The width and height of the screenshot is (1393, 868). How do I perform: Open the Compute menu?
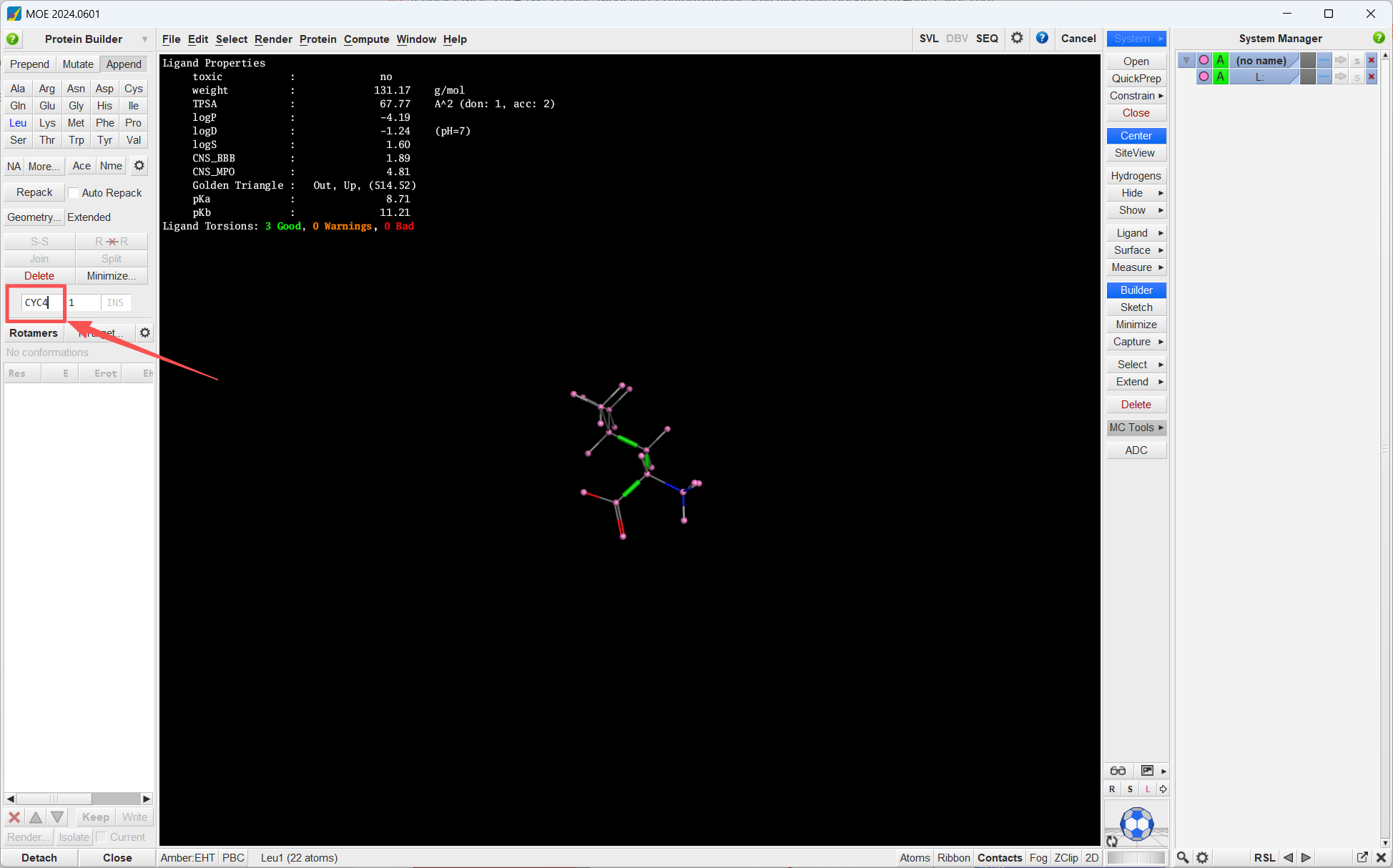[x=366, y=39]
